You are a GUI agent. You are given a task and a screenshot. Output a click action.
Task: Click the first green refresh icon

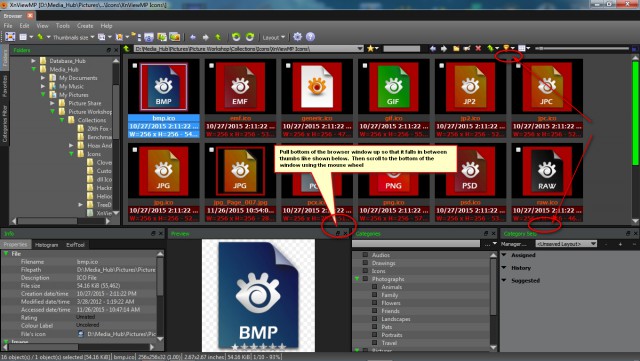click(236, 37)
